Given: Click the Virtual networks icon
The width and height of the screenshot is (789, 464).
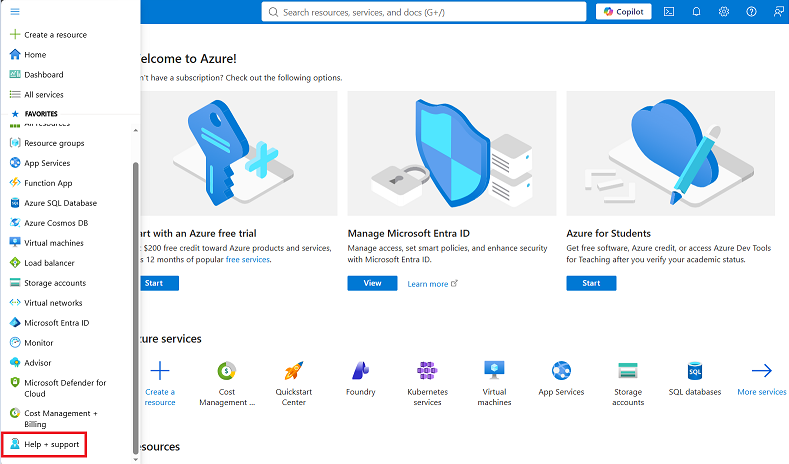Looking at the screenshot, I should point(15,302).
